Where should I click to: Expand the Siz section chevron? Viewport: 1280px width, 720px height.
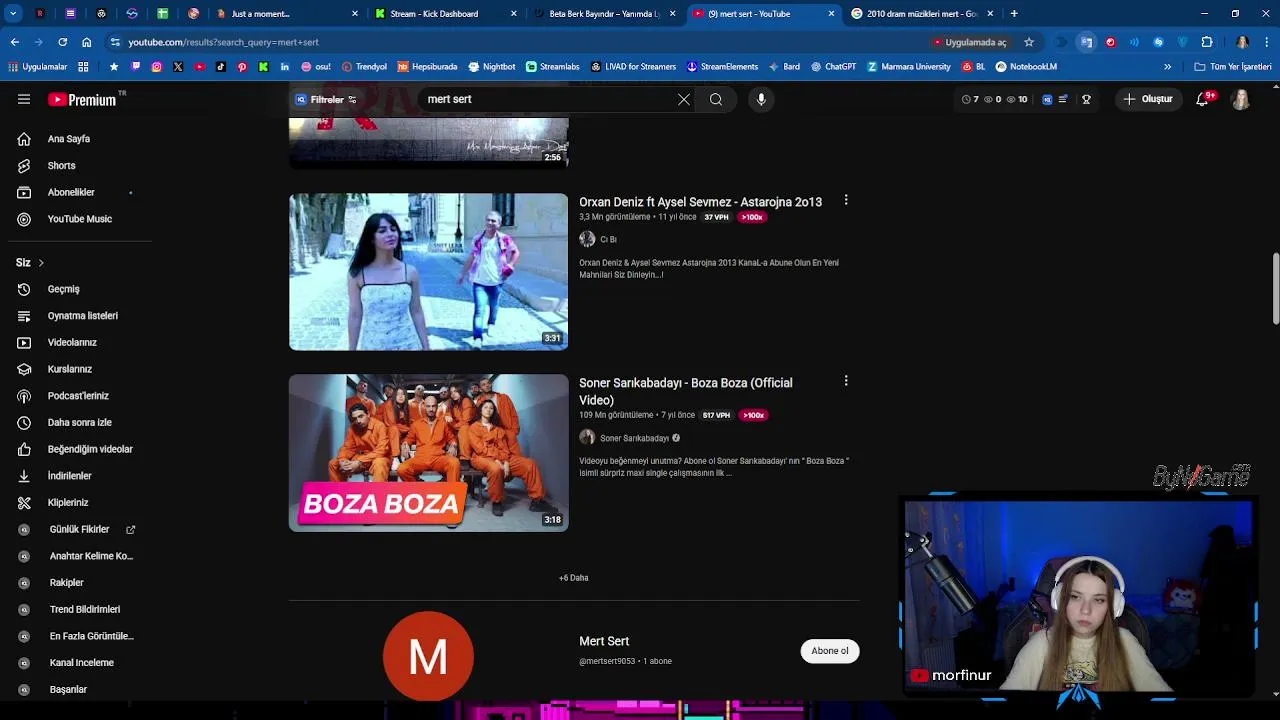click(x=41, y=263)
